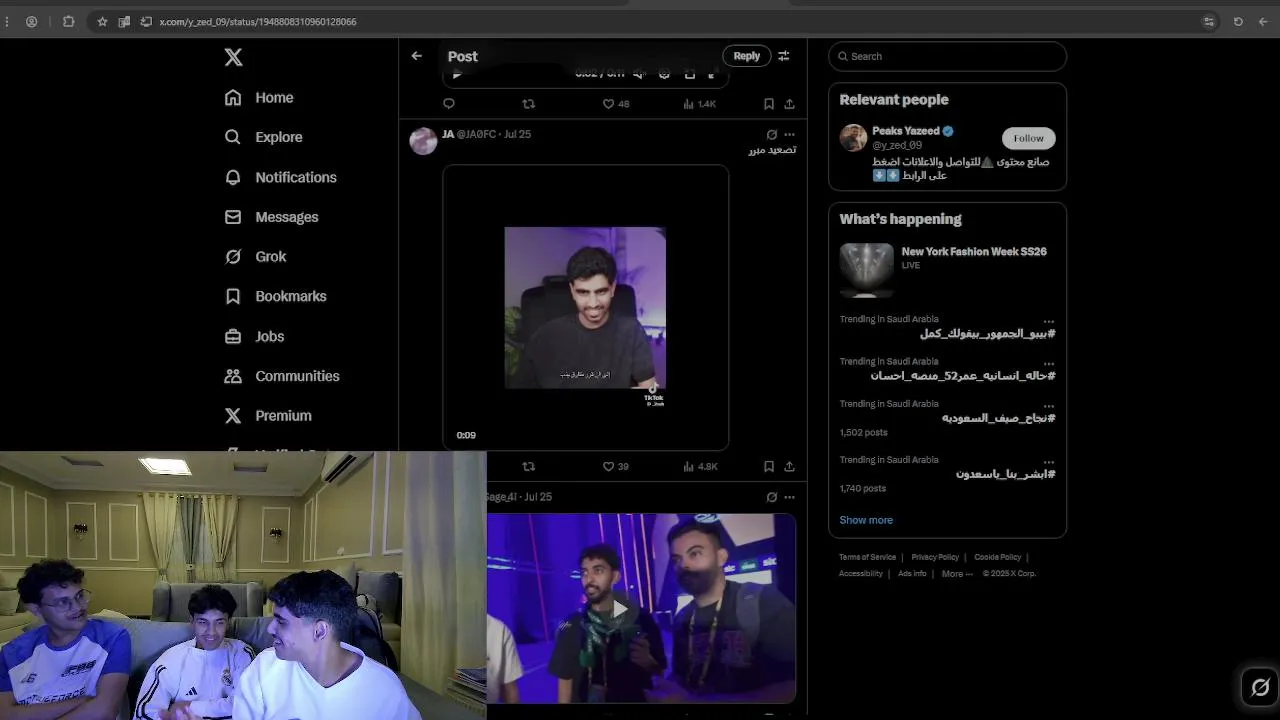Repost JA's post with 39 likes
This screenshot has height=720, width=1280.
coord(529,466)
